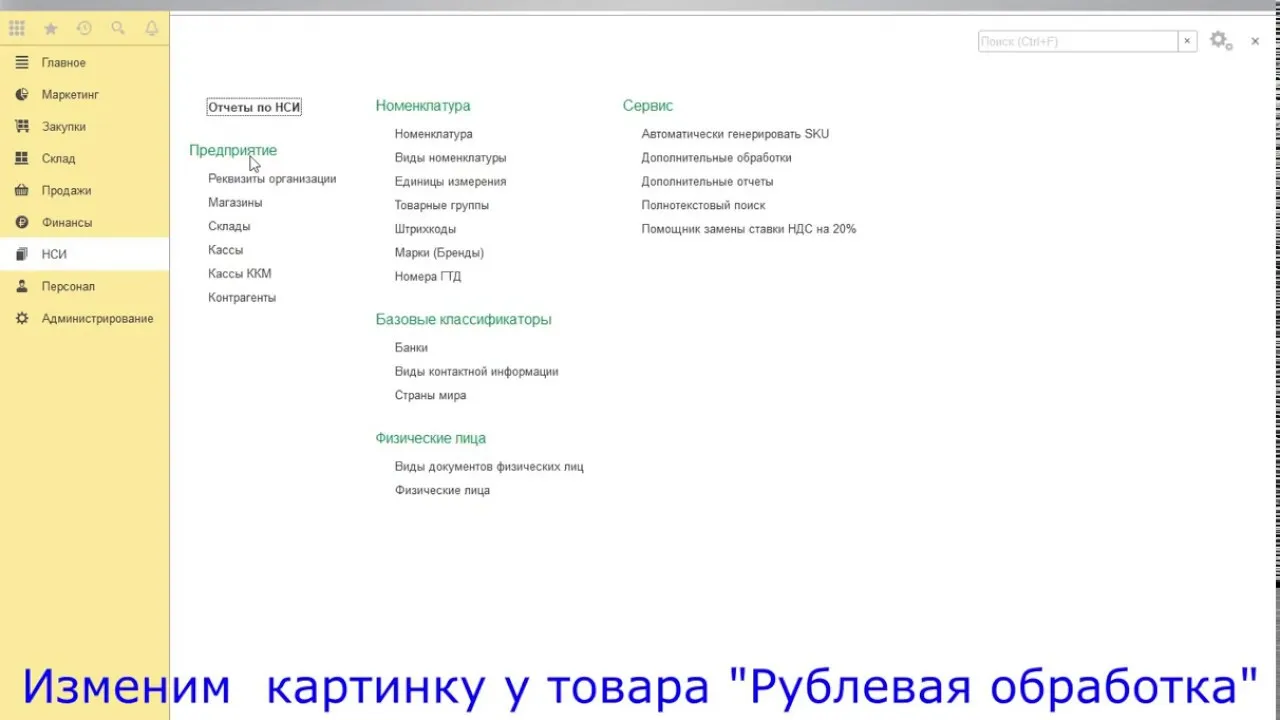The height and width of the screenshot is (720, 1280).
Task: Clear the search field with the x button
Action: pos(1187,41)
